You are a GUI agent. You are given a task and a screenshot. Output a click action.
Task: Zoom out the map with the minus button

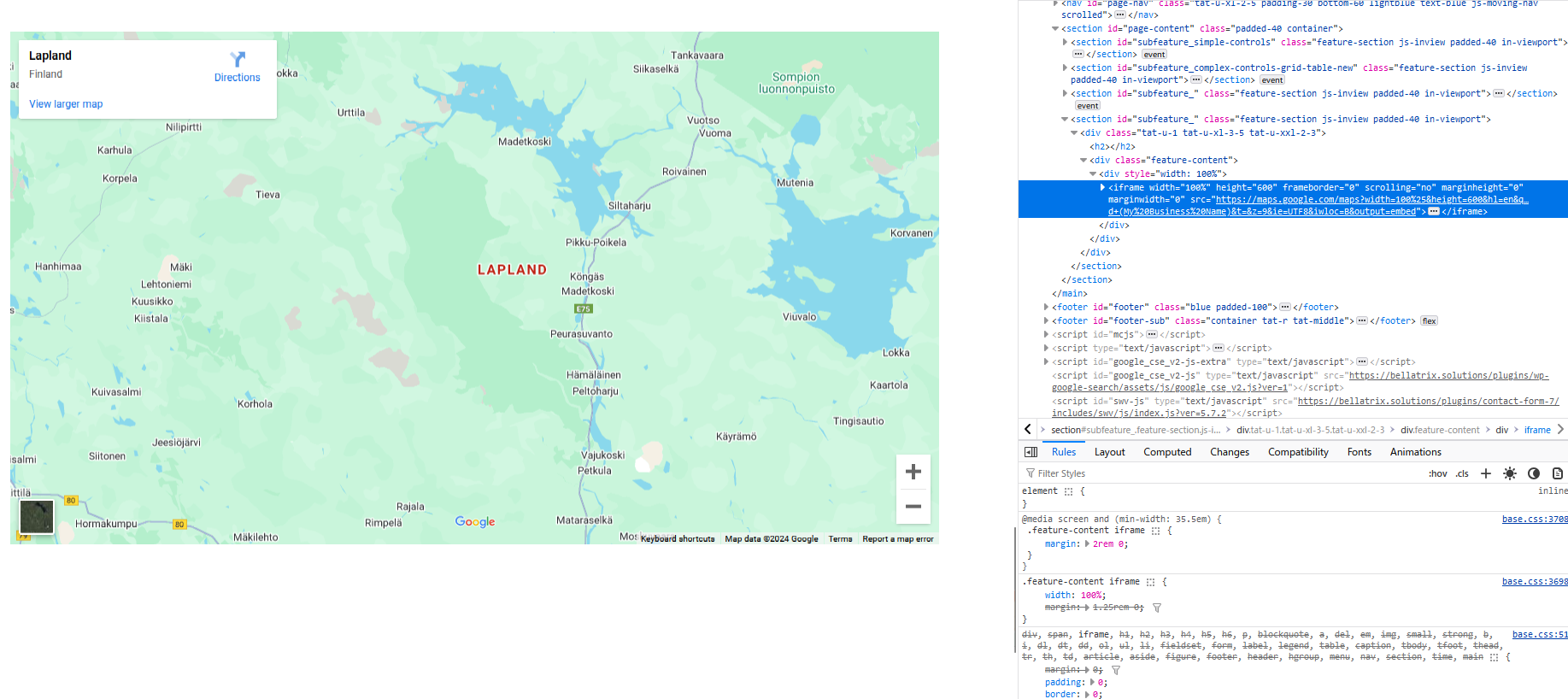pyautogui.click(x=913, y=507)
